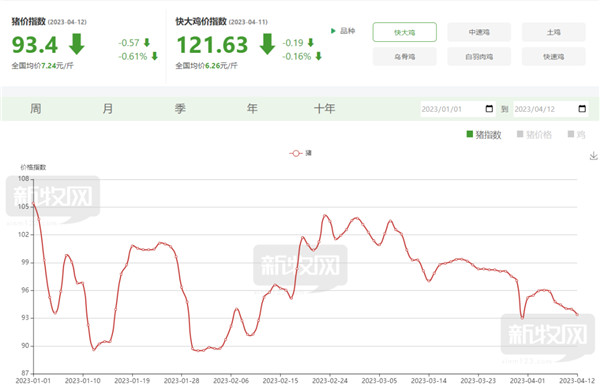Switch to the 十年 time range
The width and height of the screenshot is (600, 392).
point(324,109)
